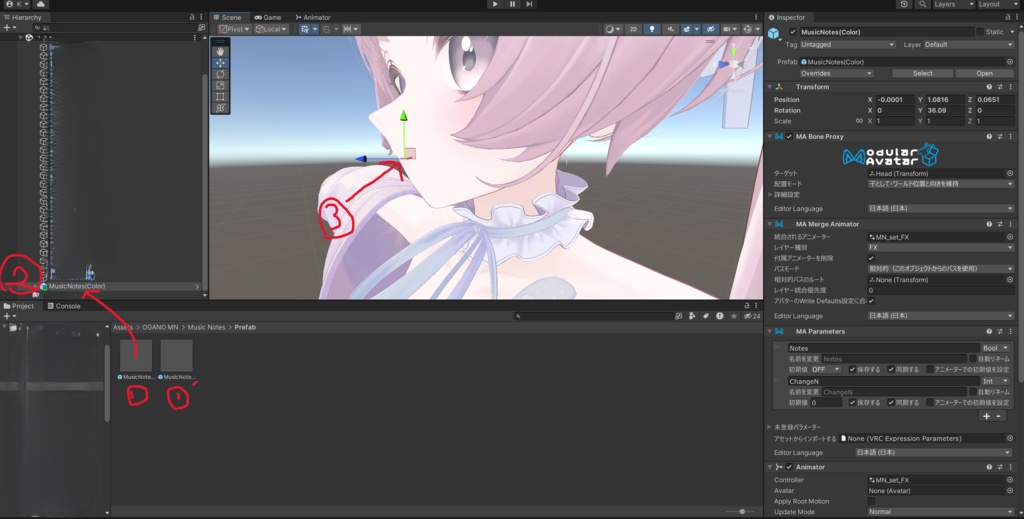Open Notes parameter Bool type dropdown
This screenshot has width=1024, height=519.
(x=996, y=348)
